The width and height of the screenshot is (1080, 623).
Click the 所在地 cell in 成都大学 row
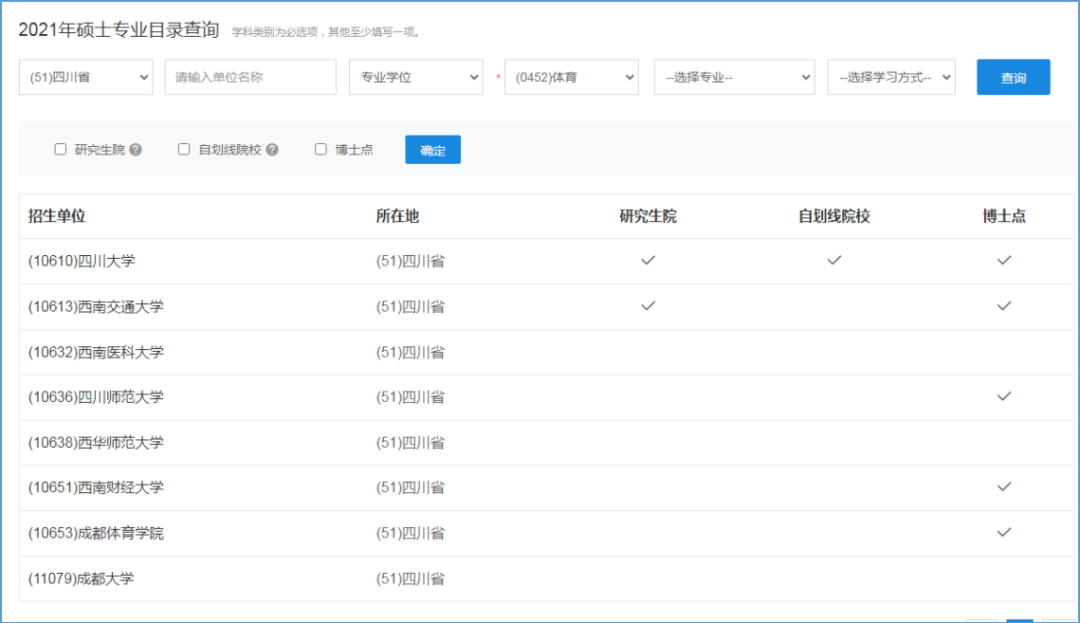411,578
